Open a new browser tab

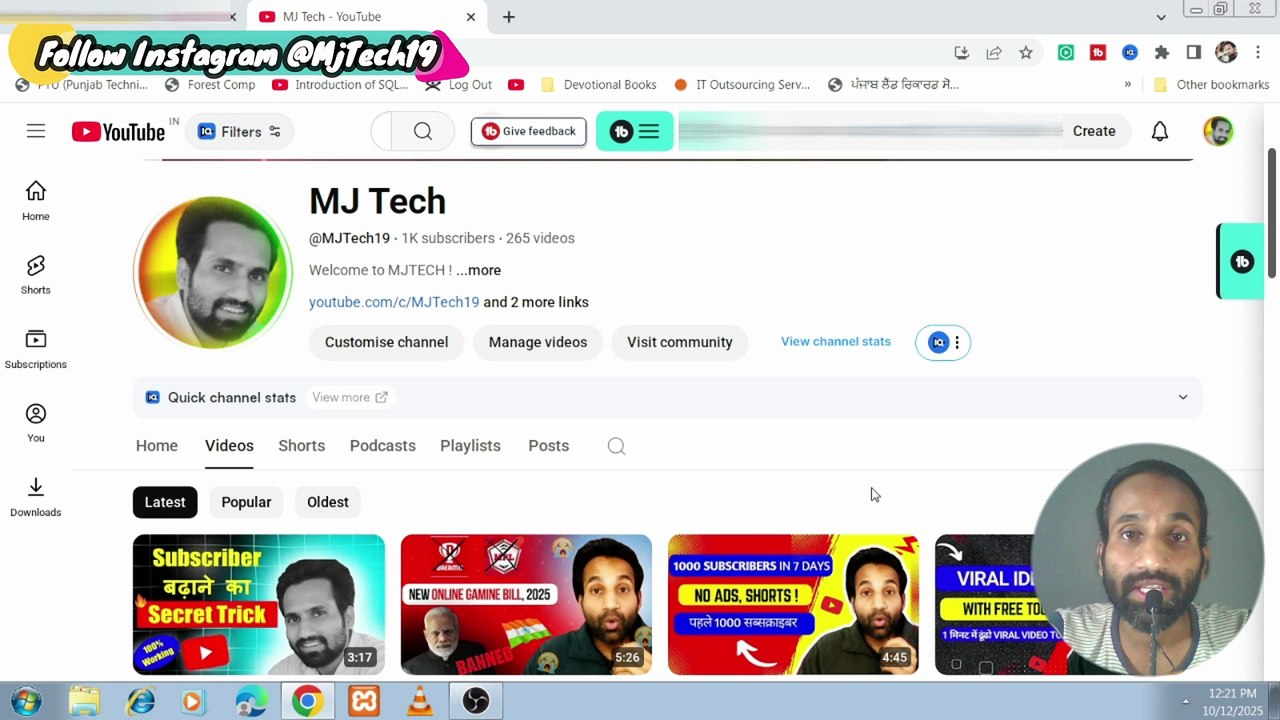(508, 17)
